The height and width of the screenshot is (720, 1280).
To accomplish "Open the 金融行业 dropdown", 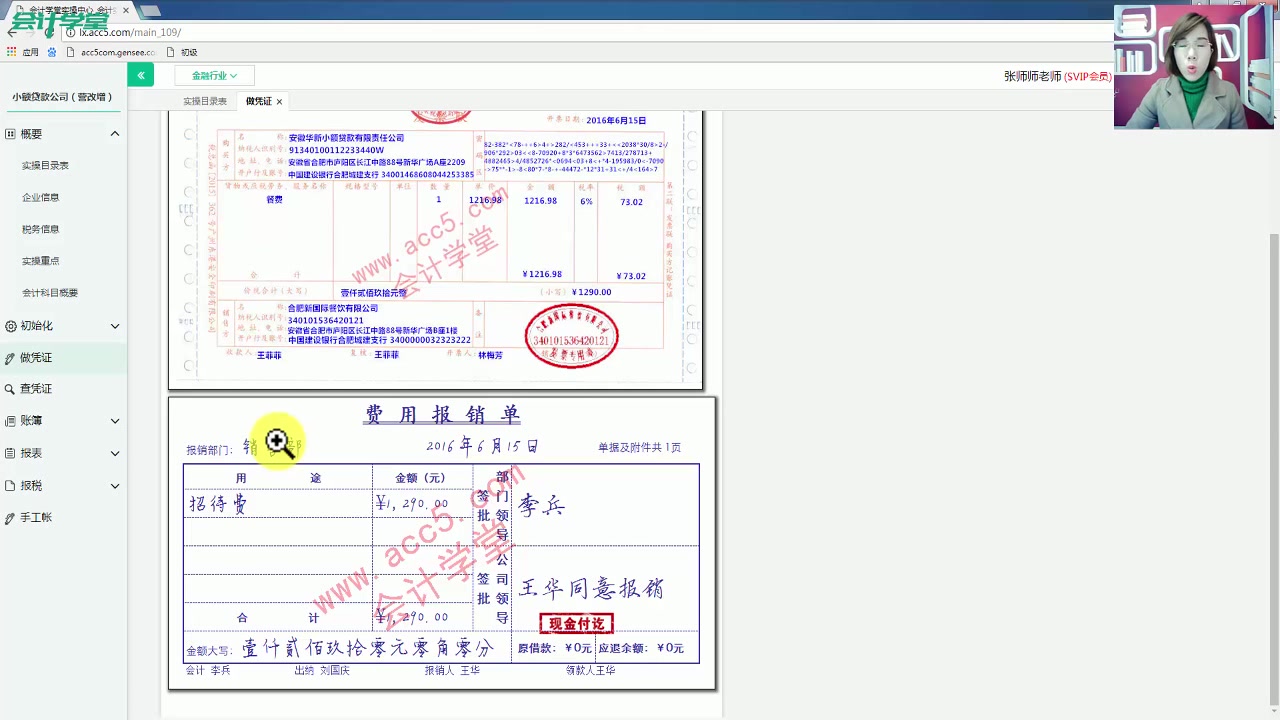I will click(213, 75).
